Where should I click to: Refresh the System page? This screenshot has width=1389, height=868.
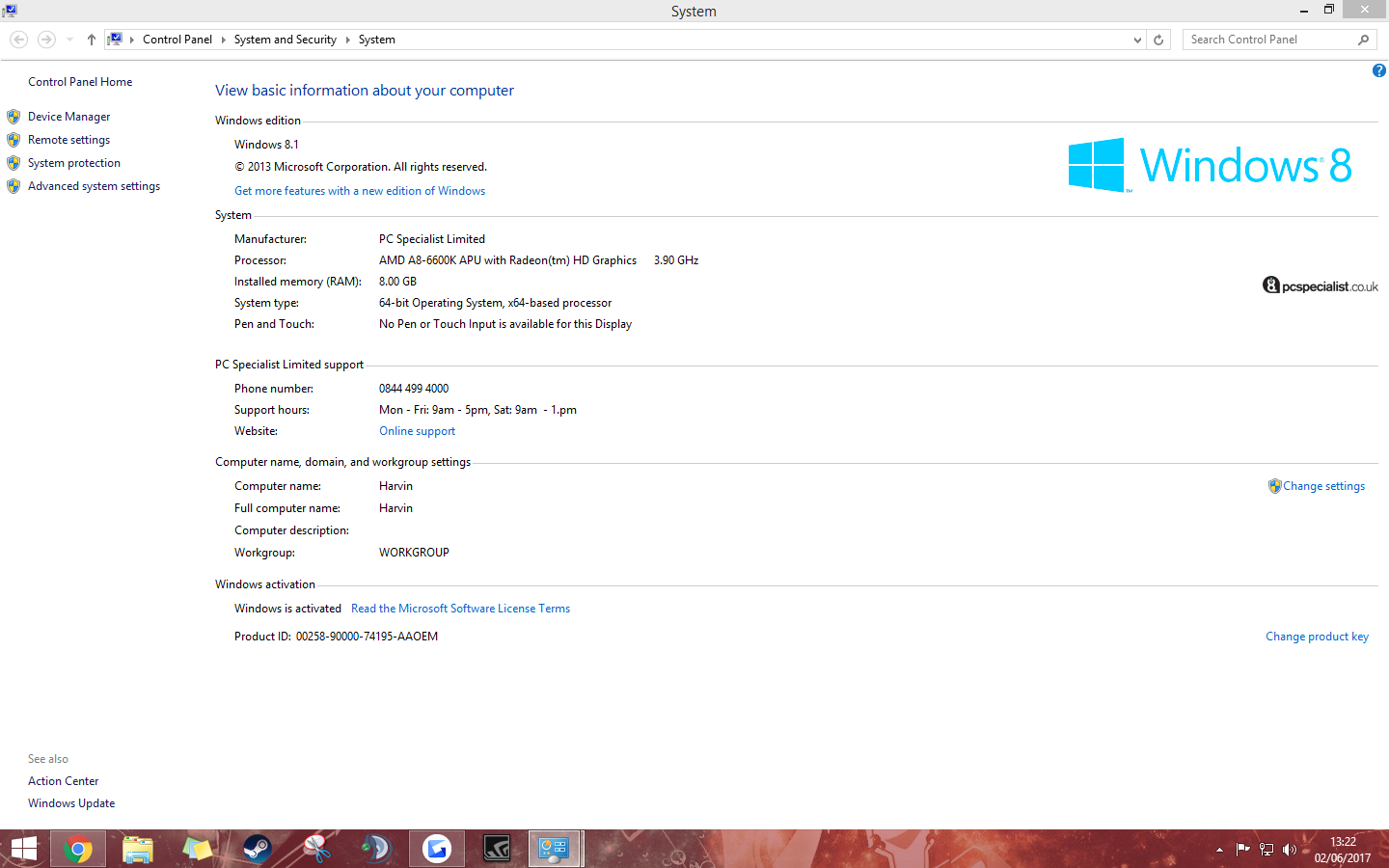tap(1158, 40)
